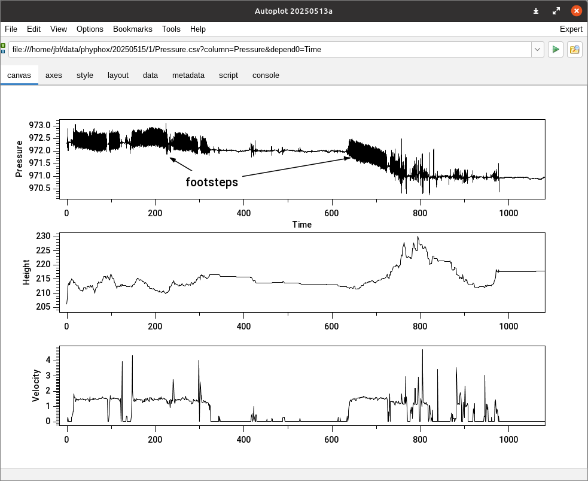
Task: Open the file browser folder icon
Action: coord(574,49)
